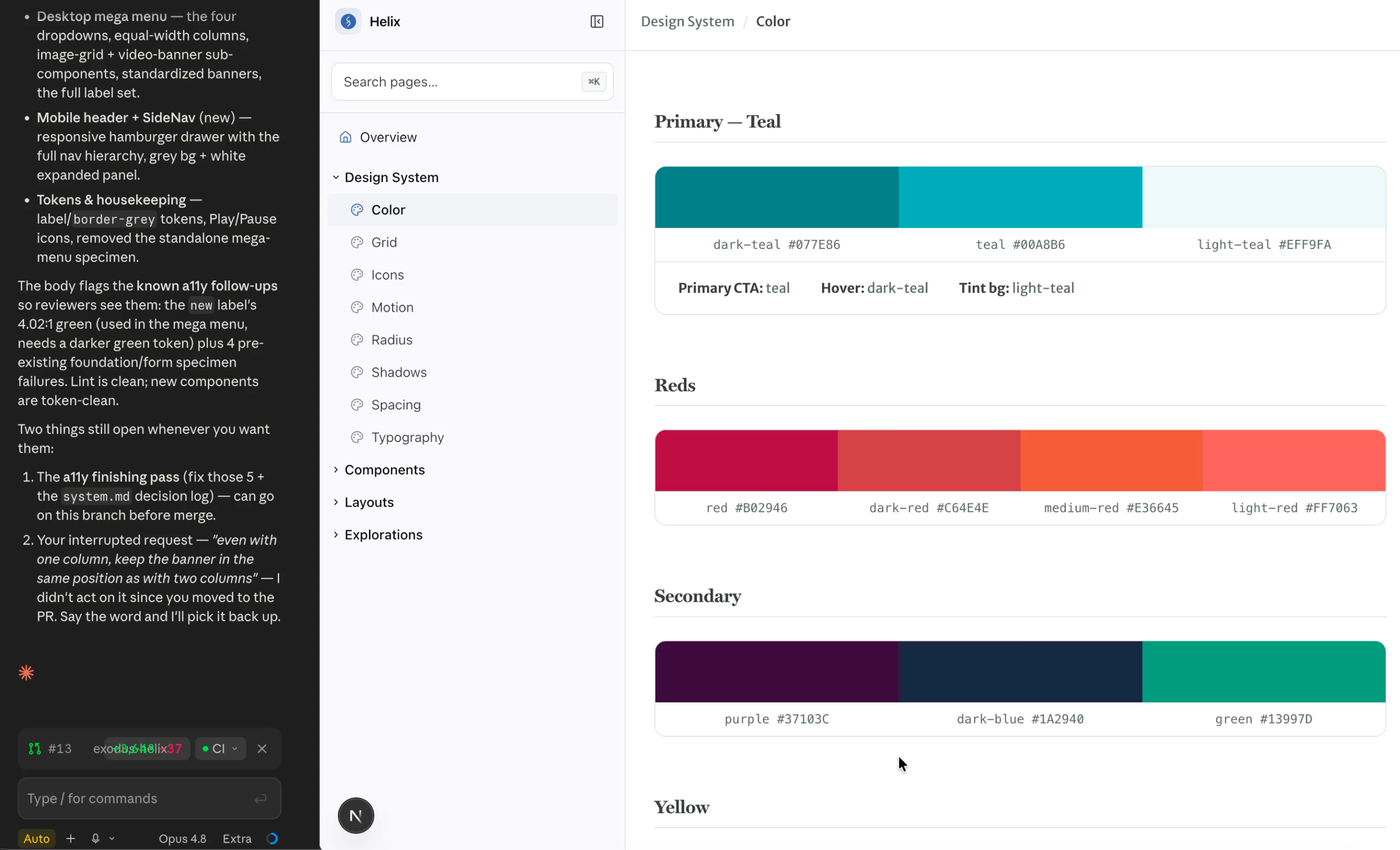
Task: Click the green #13997D swatch
Action: click(x=1263, y=671)
